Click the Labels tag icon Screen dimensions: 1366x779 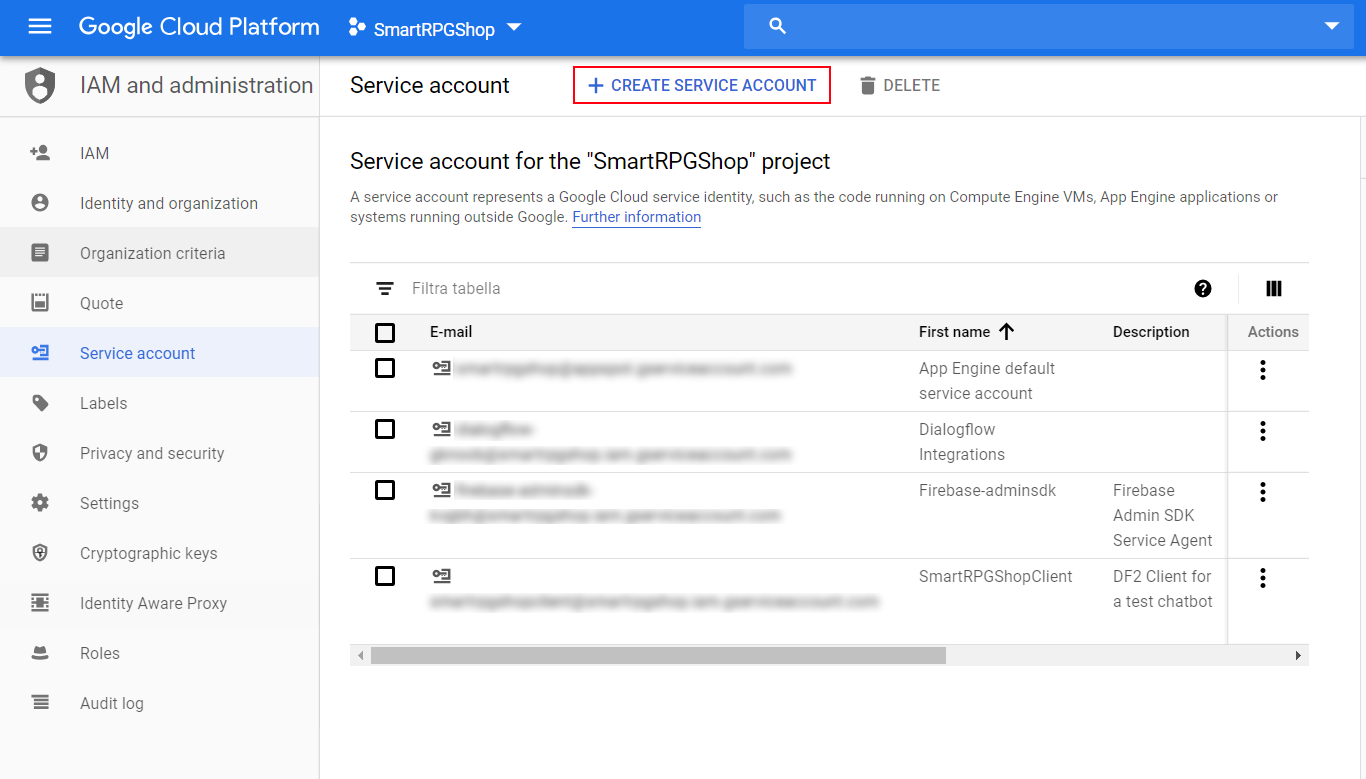tap(40, 403)
